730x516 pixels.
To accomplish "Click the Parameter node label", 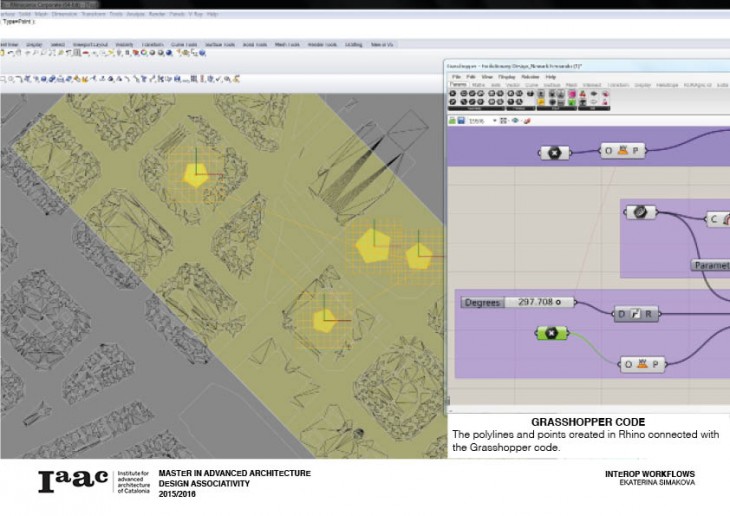I will [x=710, y=265].
